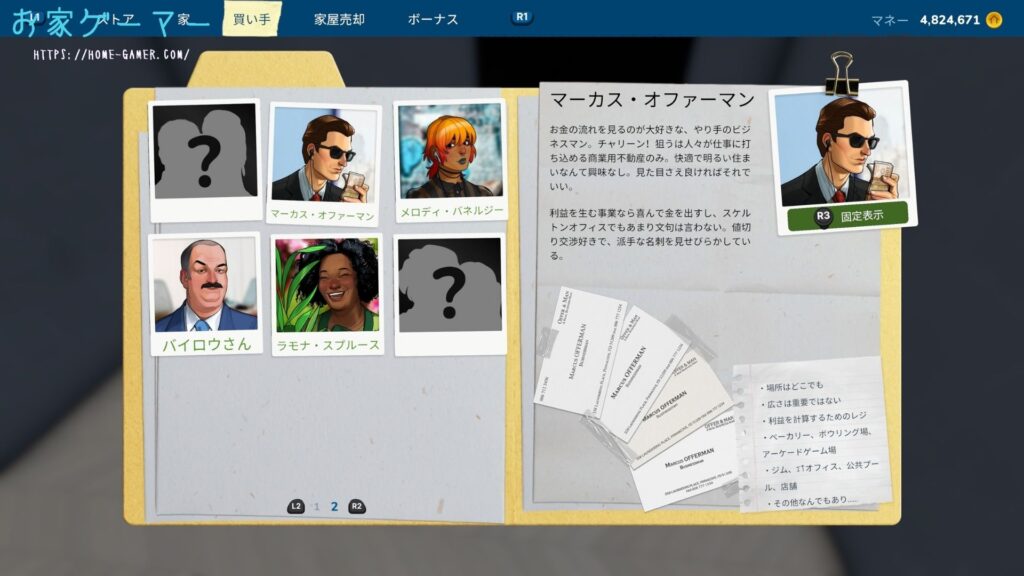Go to page 1 of buyers
Image resolution: width=1024 pixels, height=576 pixels.
tap(317, 507)
